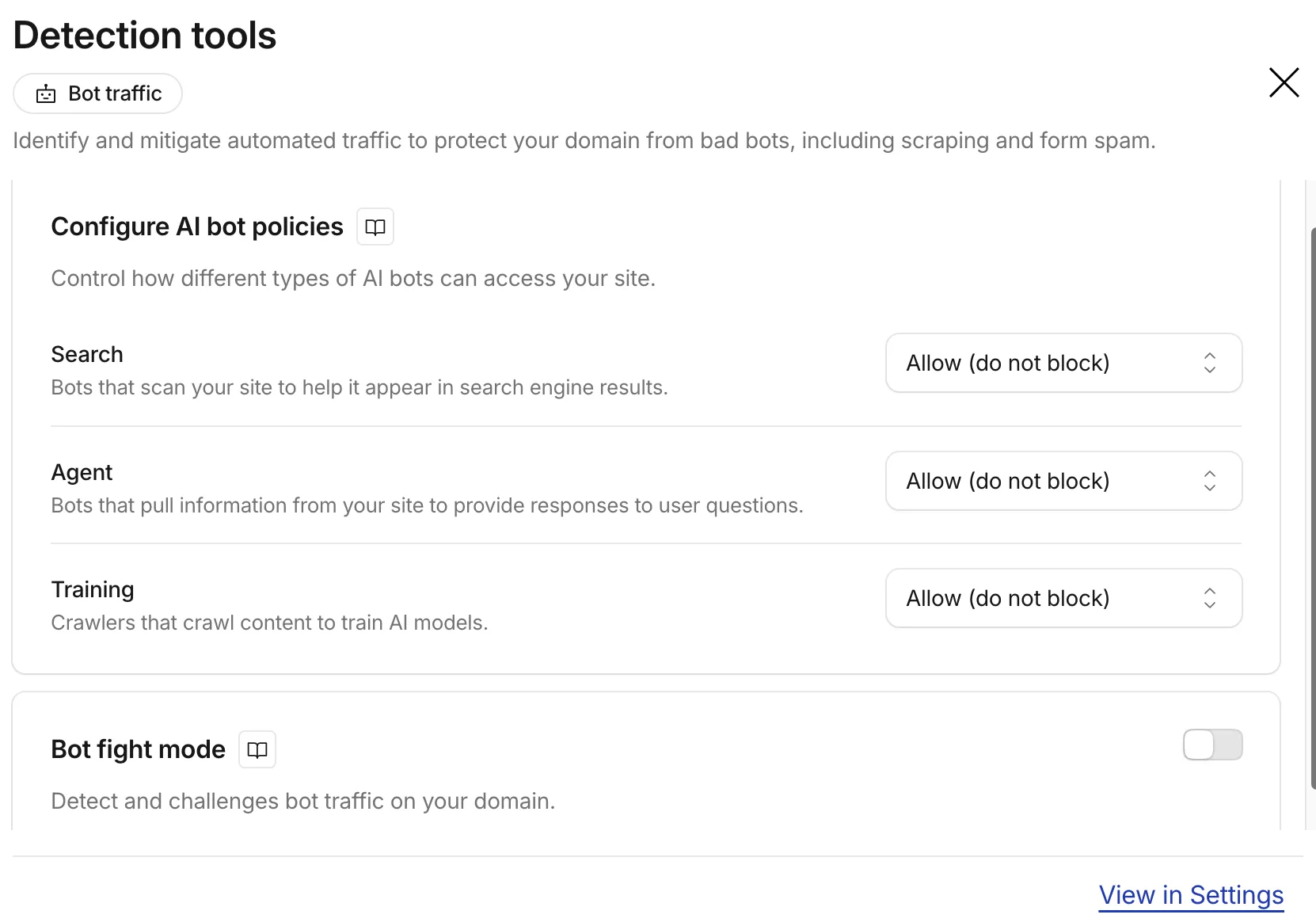The image size is (1316, 922).
Task: Click the Bot fight mode heading
Action: 139,749
